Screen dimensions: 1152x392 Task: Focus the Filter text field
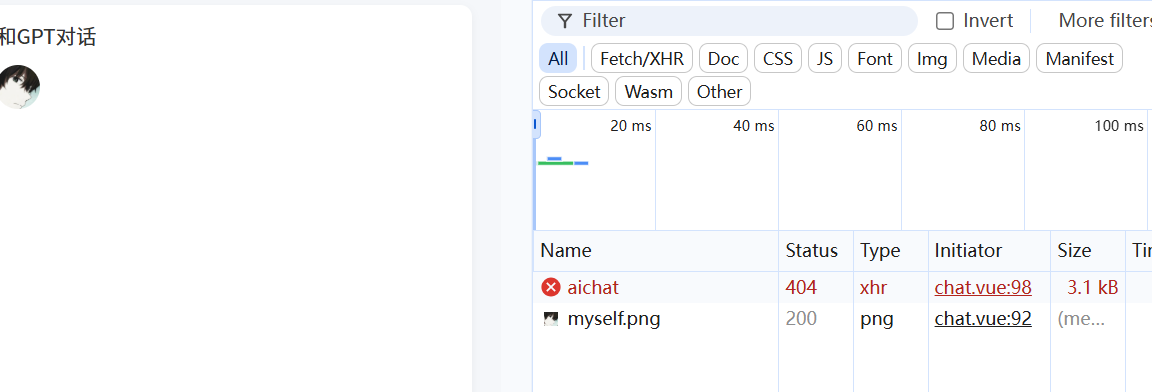[730, 21]
